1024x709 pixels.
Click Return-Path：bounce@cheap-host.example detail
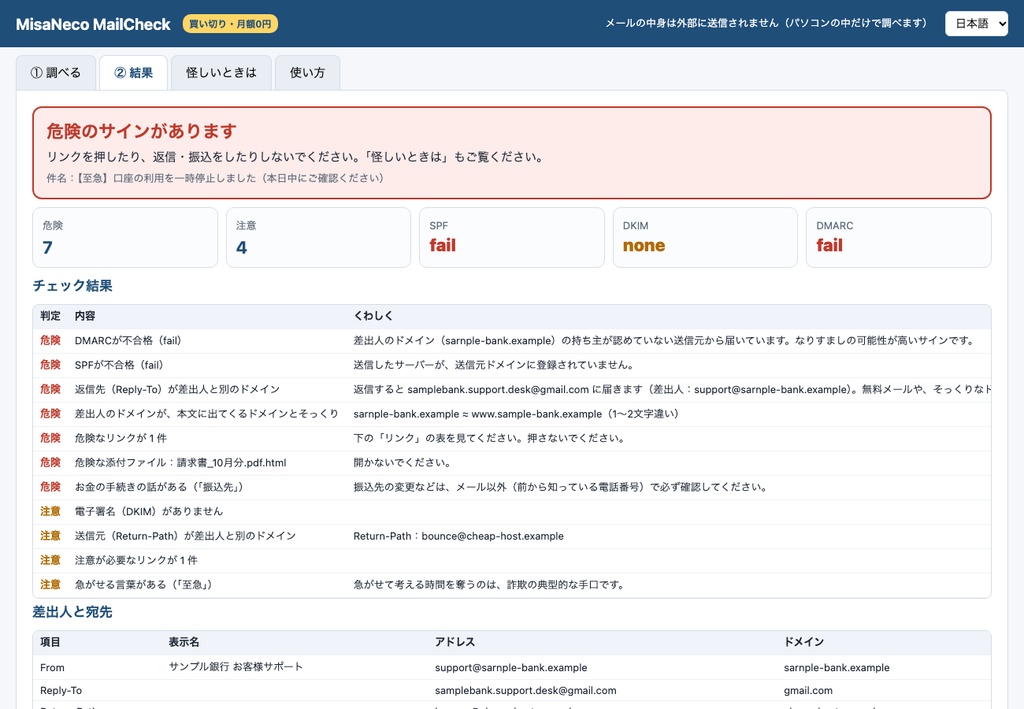pos(458,536)
